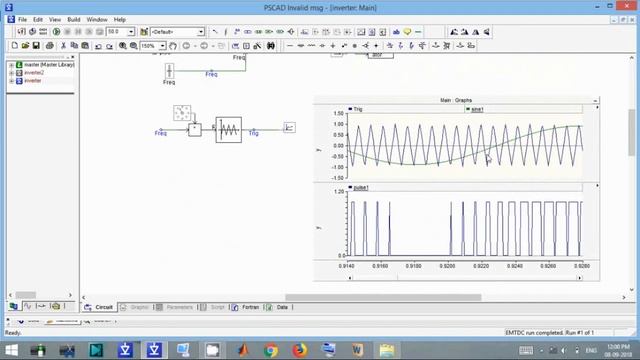Switch to the Data tab
Image resolution: width=640 pixels, height=360 pixels.
(278, 307)
